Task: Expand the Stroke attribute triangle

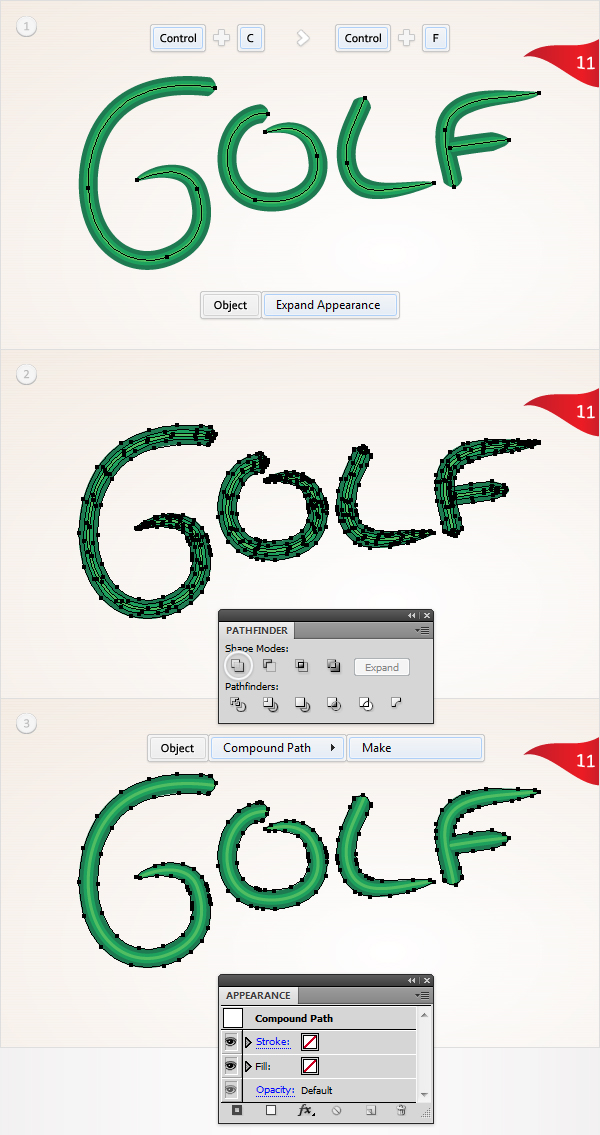Action: point(248,1042)
